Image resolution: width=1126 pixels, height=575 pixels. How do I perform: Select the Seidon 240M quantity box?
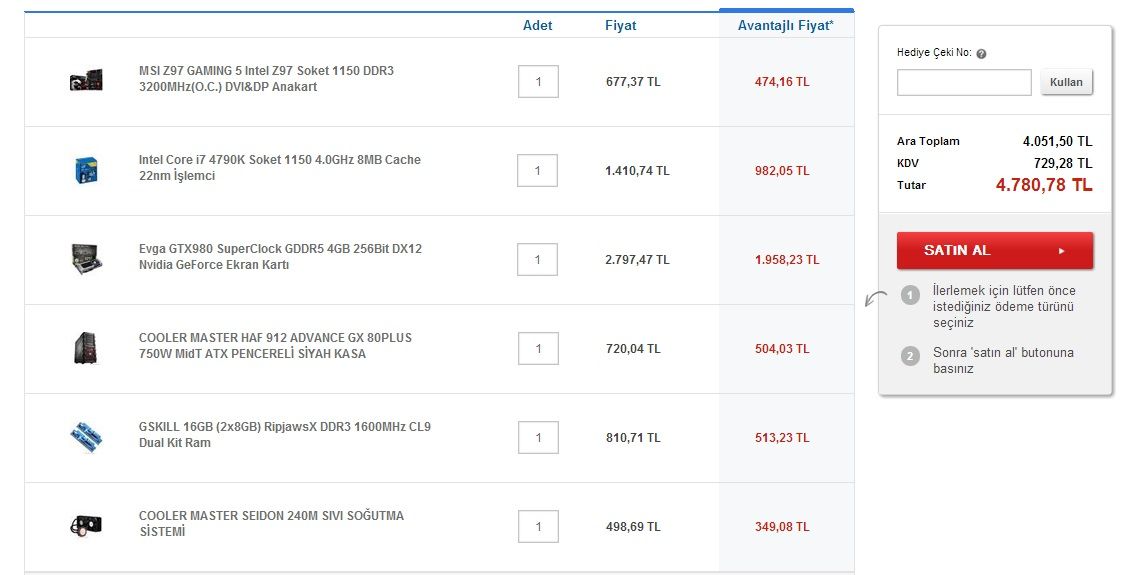click(x=538, y=527)
